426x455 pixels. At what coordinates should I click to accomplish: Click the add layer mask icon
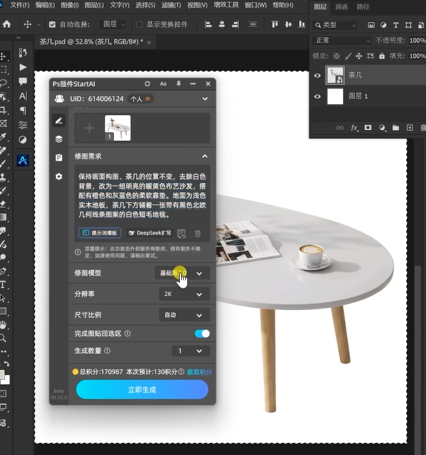click(368, 128)
